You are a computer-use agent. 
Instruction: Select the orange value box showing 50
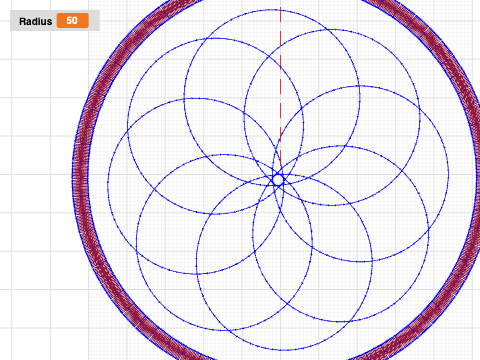click(x=72, y=21)
